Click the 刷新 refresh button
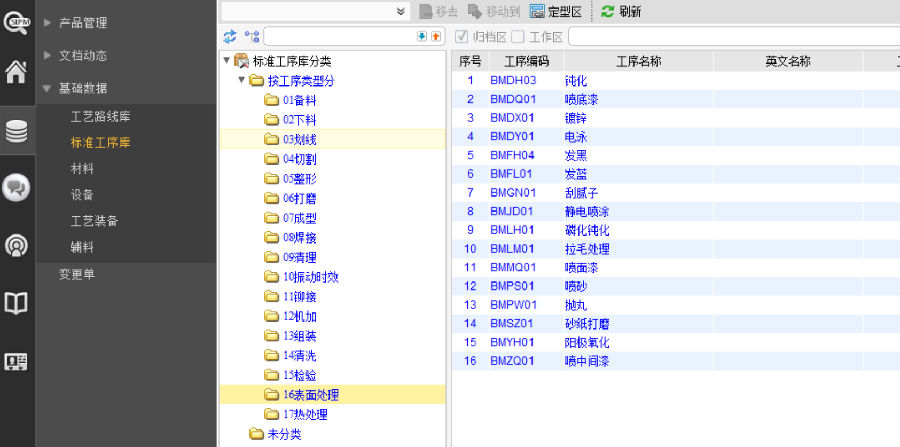The height and width of the screenshot is (447, 900). point(621,12)
